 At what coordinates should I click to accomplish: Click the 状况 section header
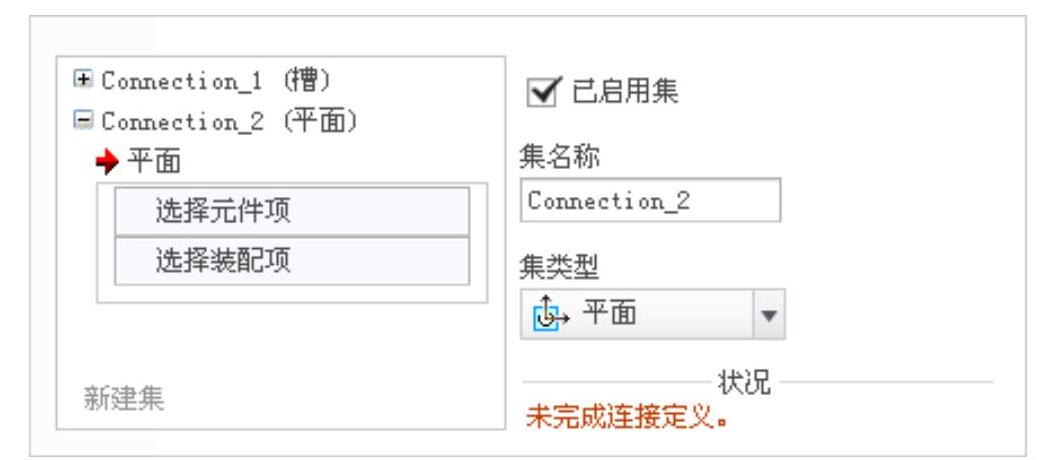click(x=745, y=382)
